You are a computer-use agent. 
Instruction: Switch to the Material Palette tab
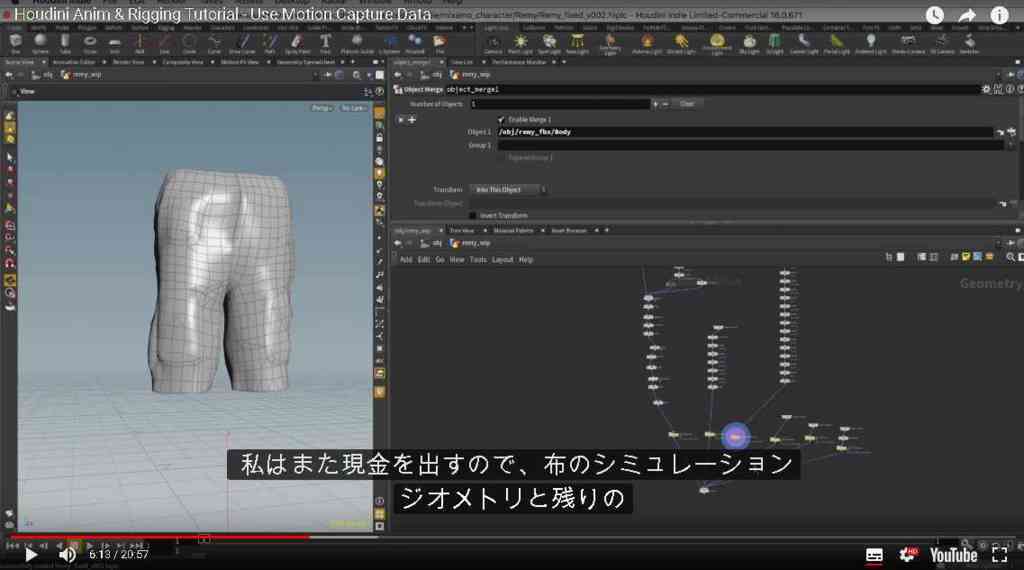pos(513,230)
